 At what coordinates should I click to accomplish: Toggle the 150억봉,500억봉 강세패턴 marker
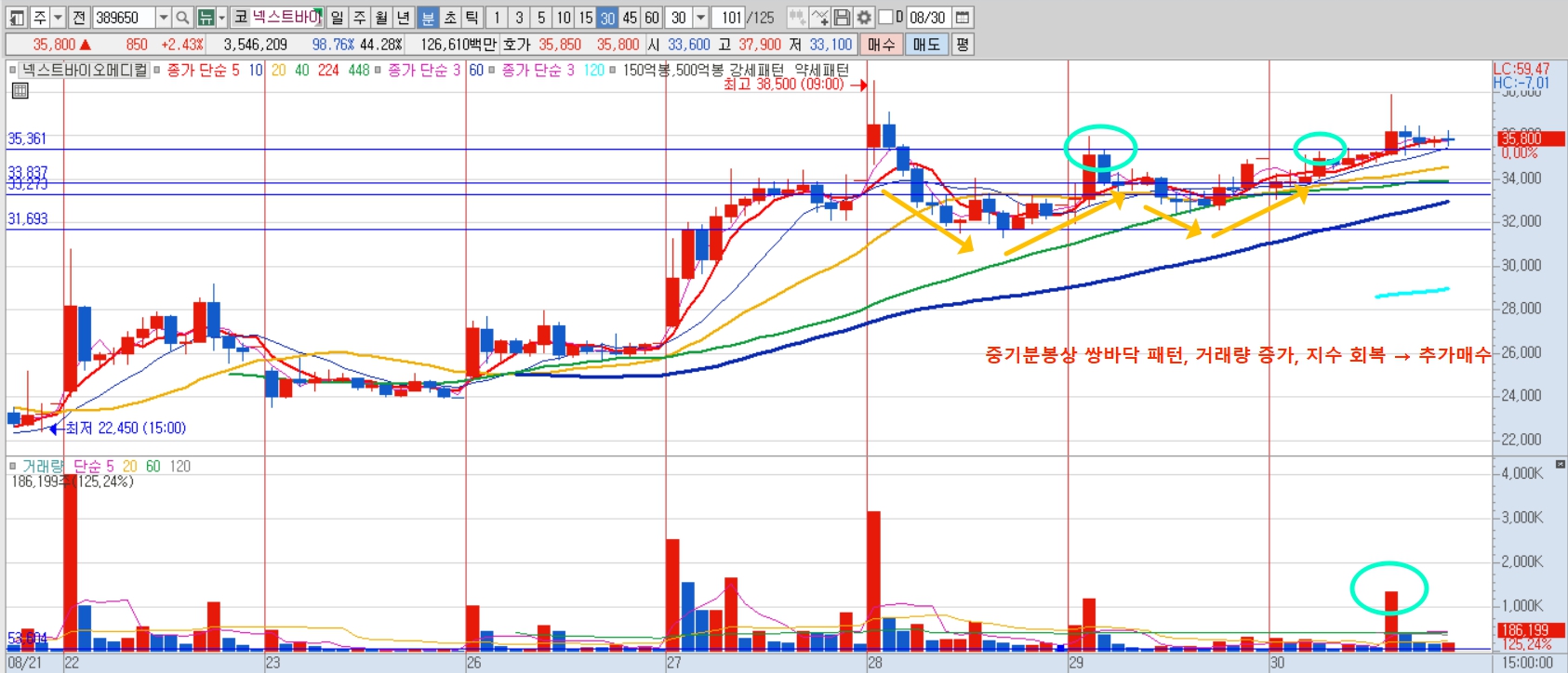tap(613, 70)
